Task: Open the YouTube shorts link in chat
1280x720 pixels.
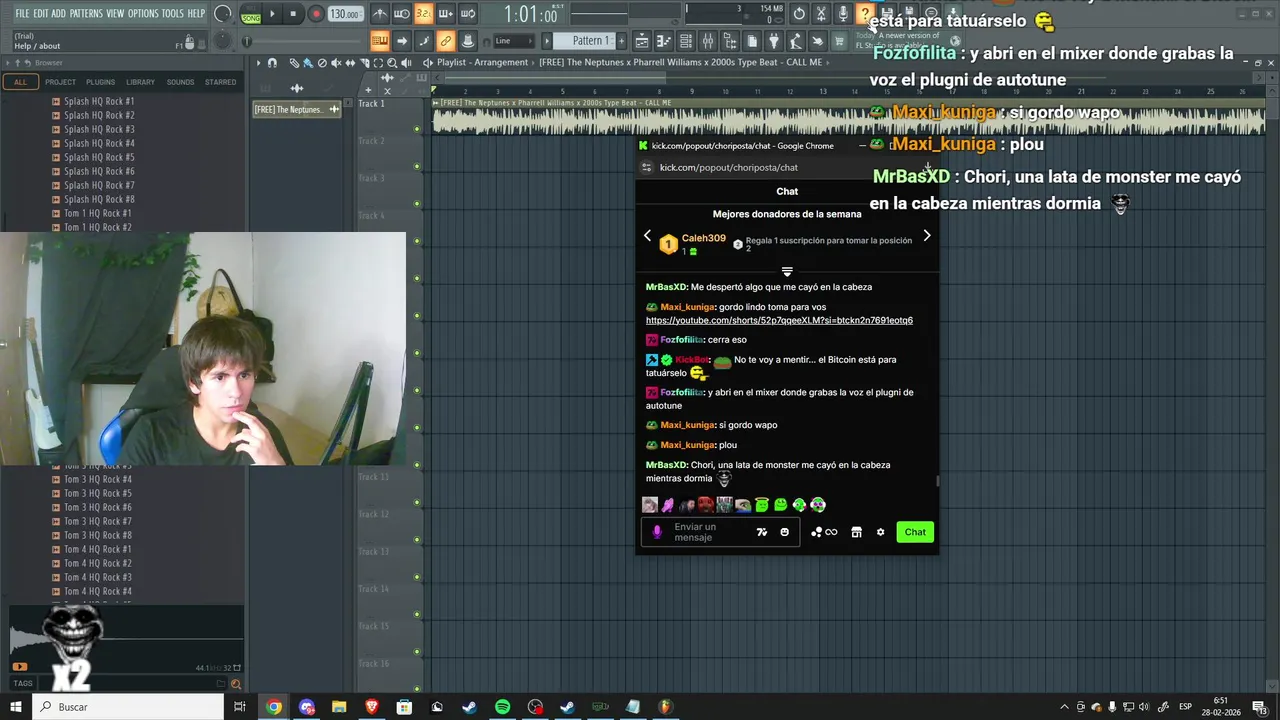Action: (x=779, y=320)
